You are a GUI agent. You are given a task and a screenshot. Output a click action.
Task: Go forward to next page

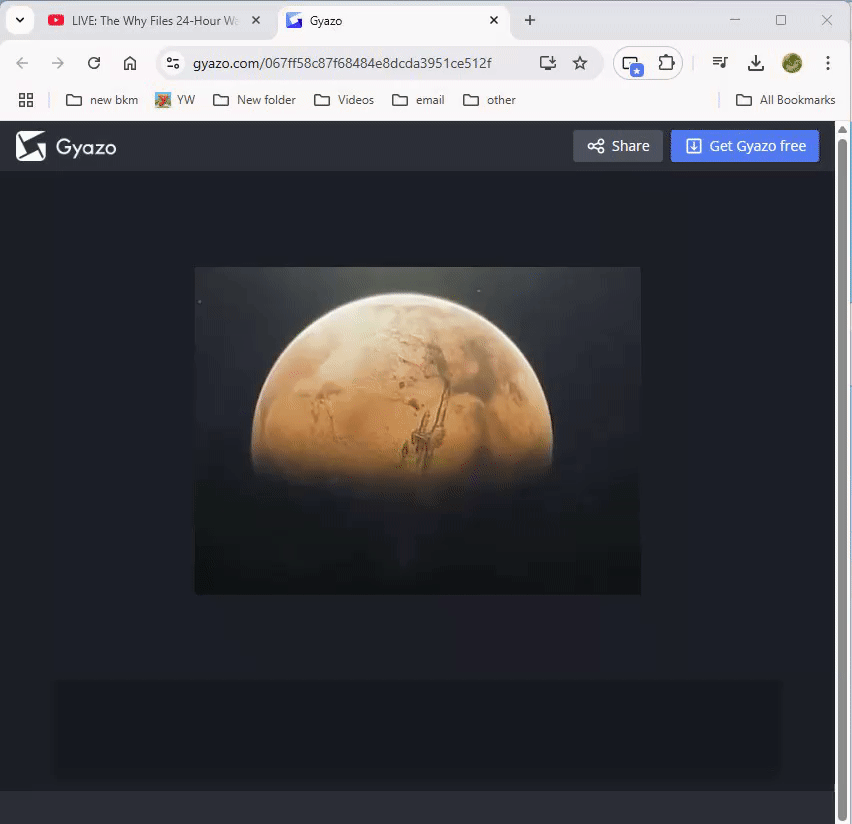[x=58, y=63]
